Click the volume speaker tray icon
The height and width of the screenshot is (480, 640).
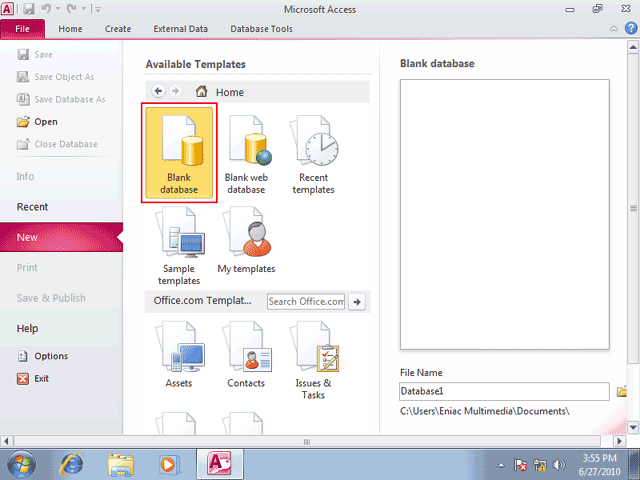pyautogui.click(x=559, y=465)
